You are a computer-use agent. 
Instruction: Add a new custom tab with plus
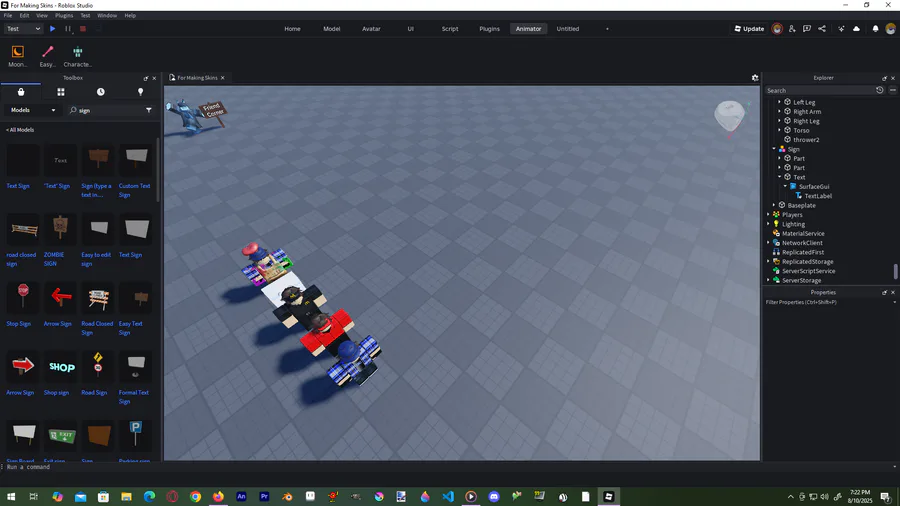(607, 29)
